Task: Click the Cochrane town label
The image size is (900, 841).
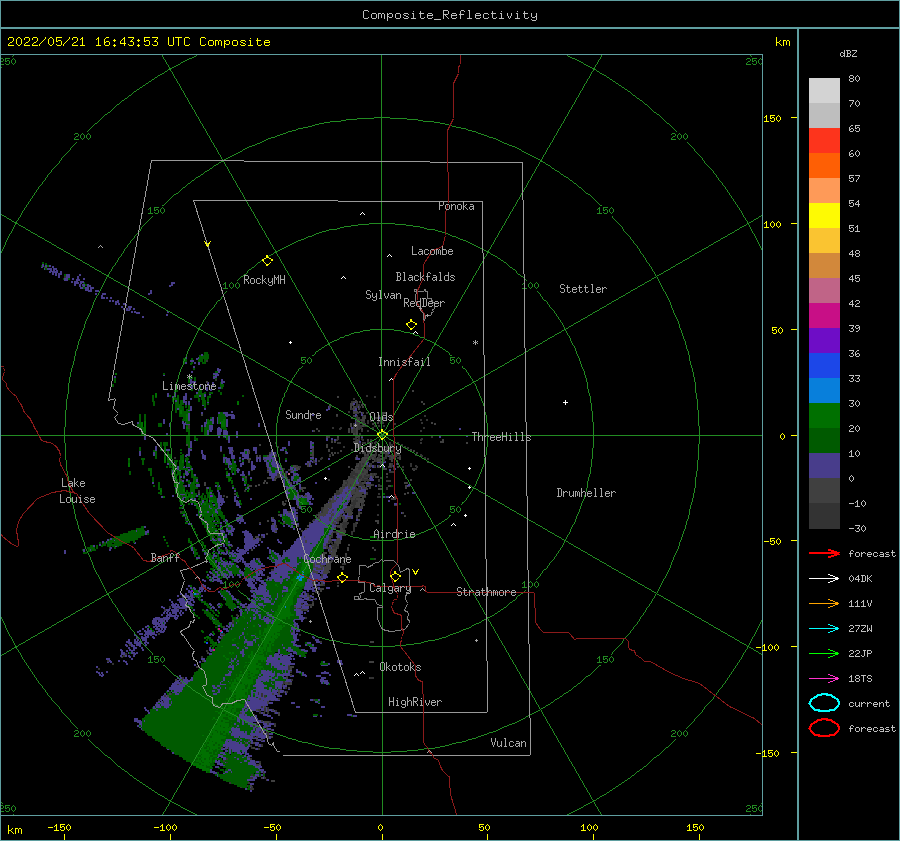Action: tap(327, 559)
